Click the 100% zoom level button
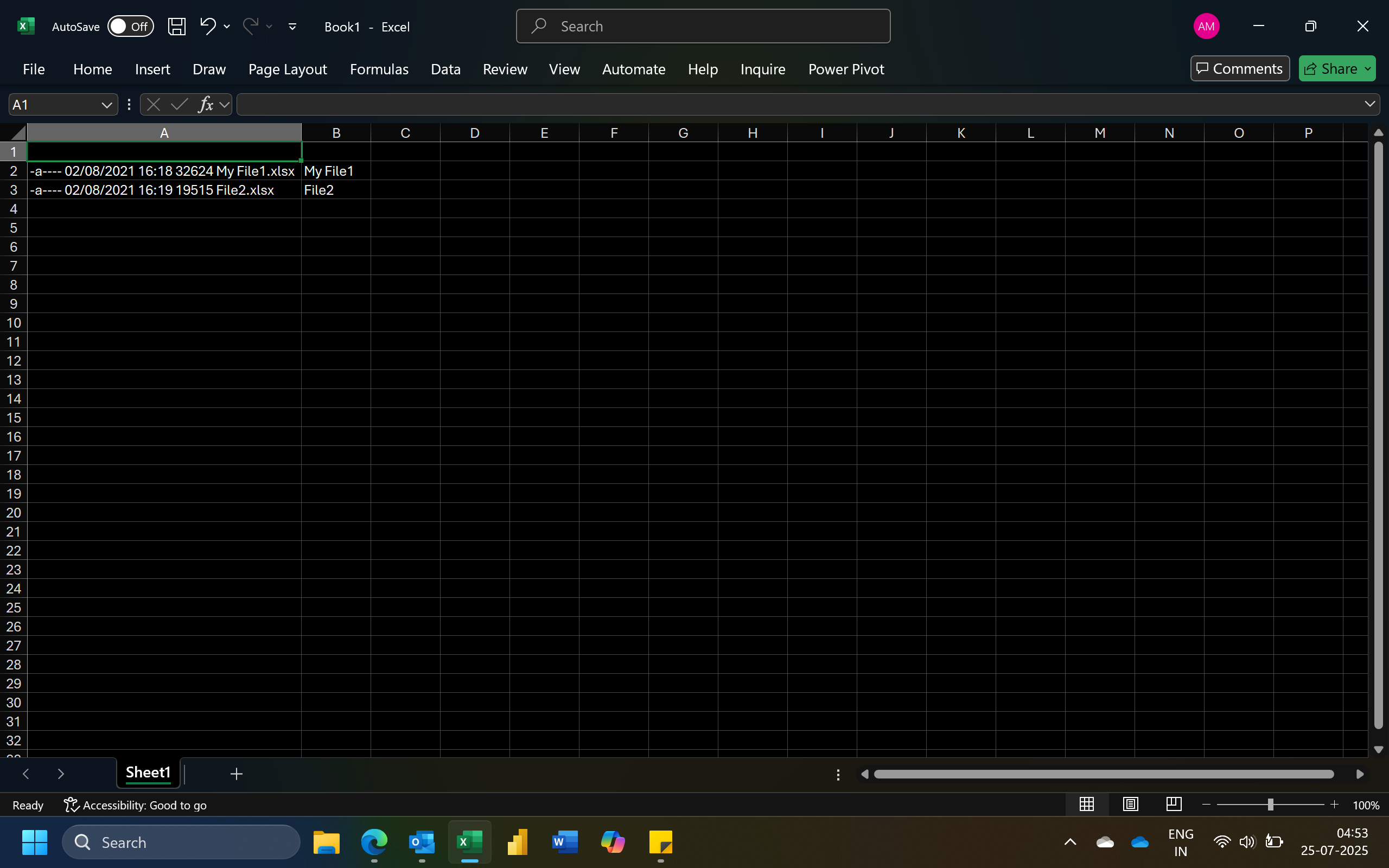Viewport: 1389px width, 868px height. [1366, 806]
